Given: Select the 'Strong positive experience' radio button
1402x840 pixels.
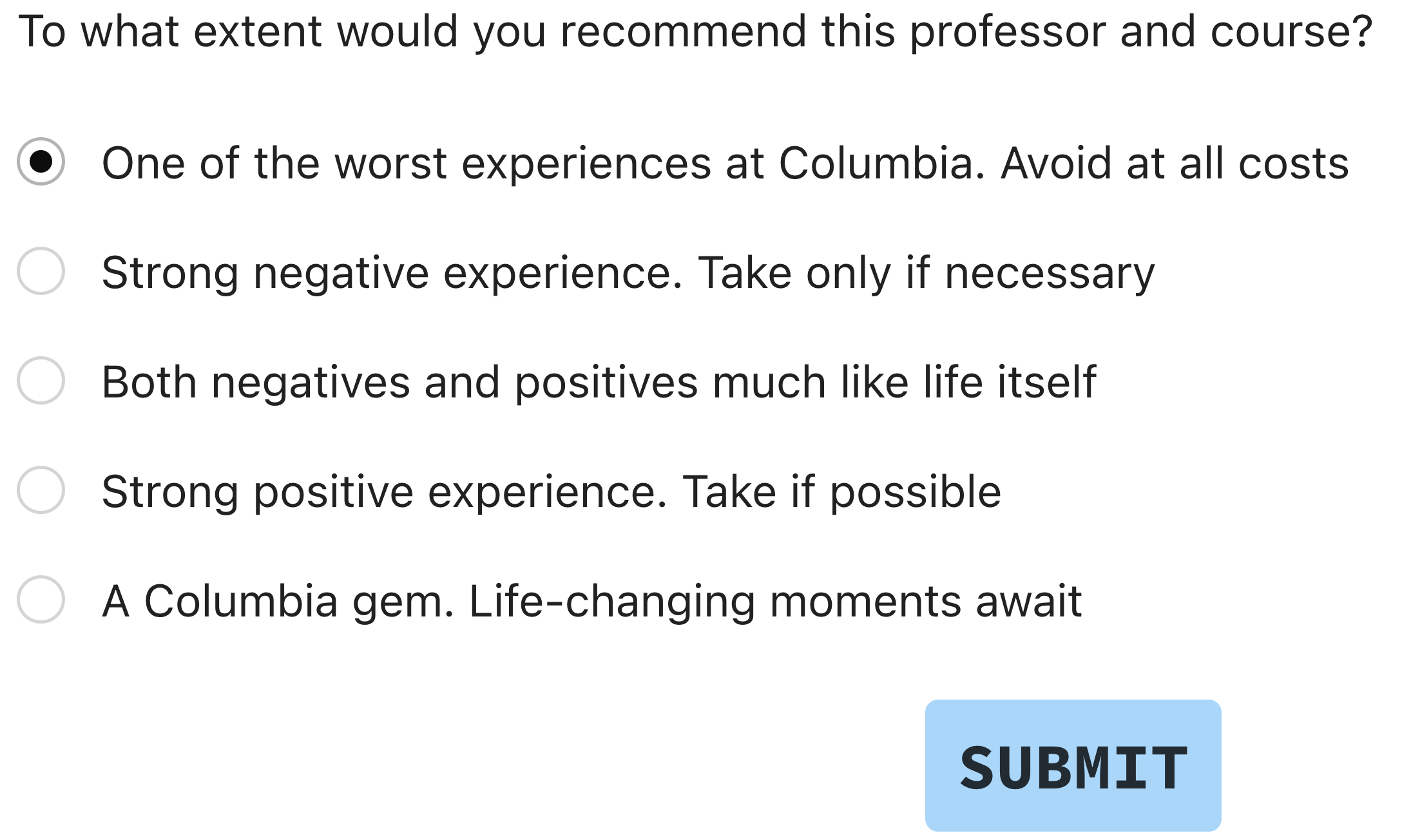Looking at the screenshot, I should click(x=41, y=490).
